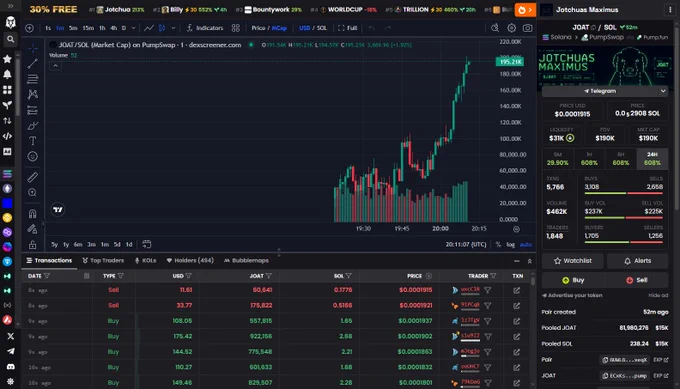This screenshot has height=389, width=680.
Task: Expand the chart style dropdown arrow
Action: (x=173, y=28)
